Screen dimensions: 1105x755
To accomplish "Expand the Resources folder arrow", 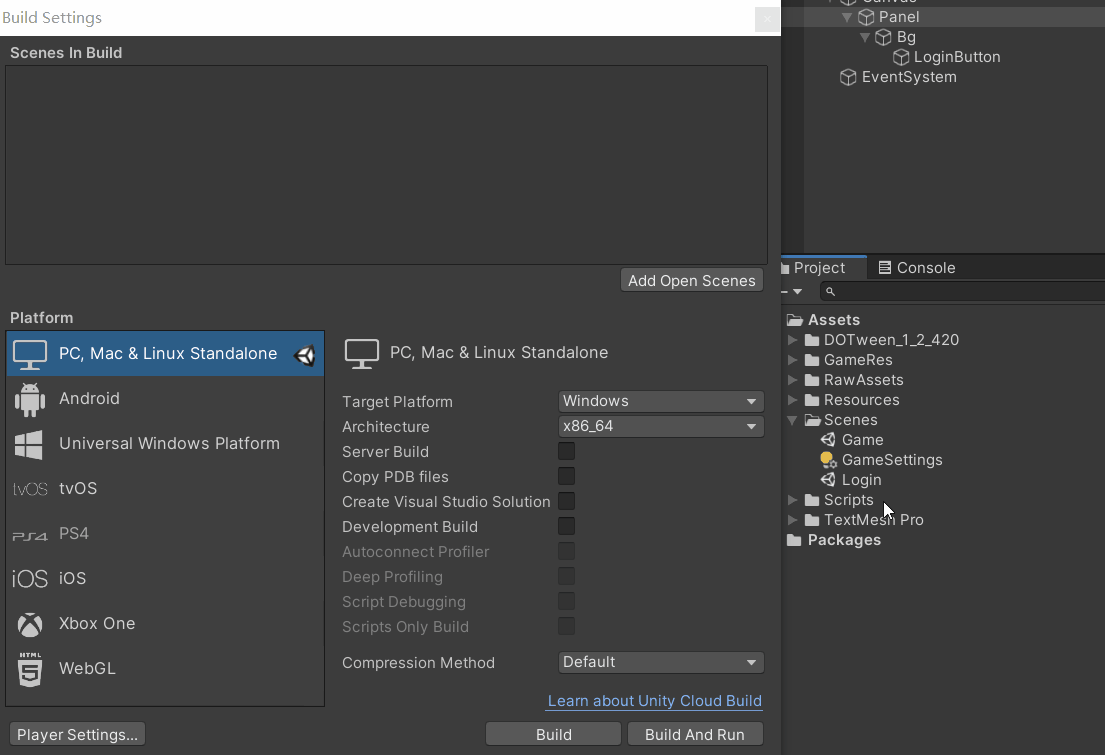I will tap(793, 400).
